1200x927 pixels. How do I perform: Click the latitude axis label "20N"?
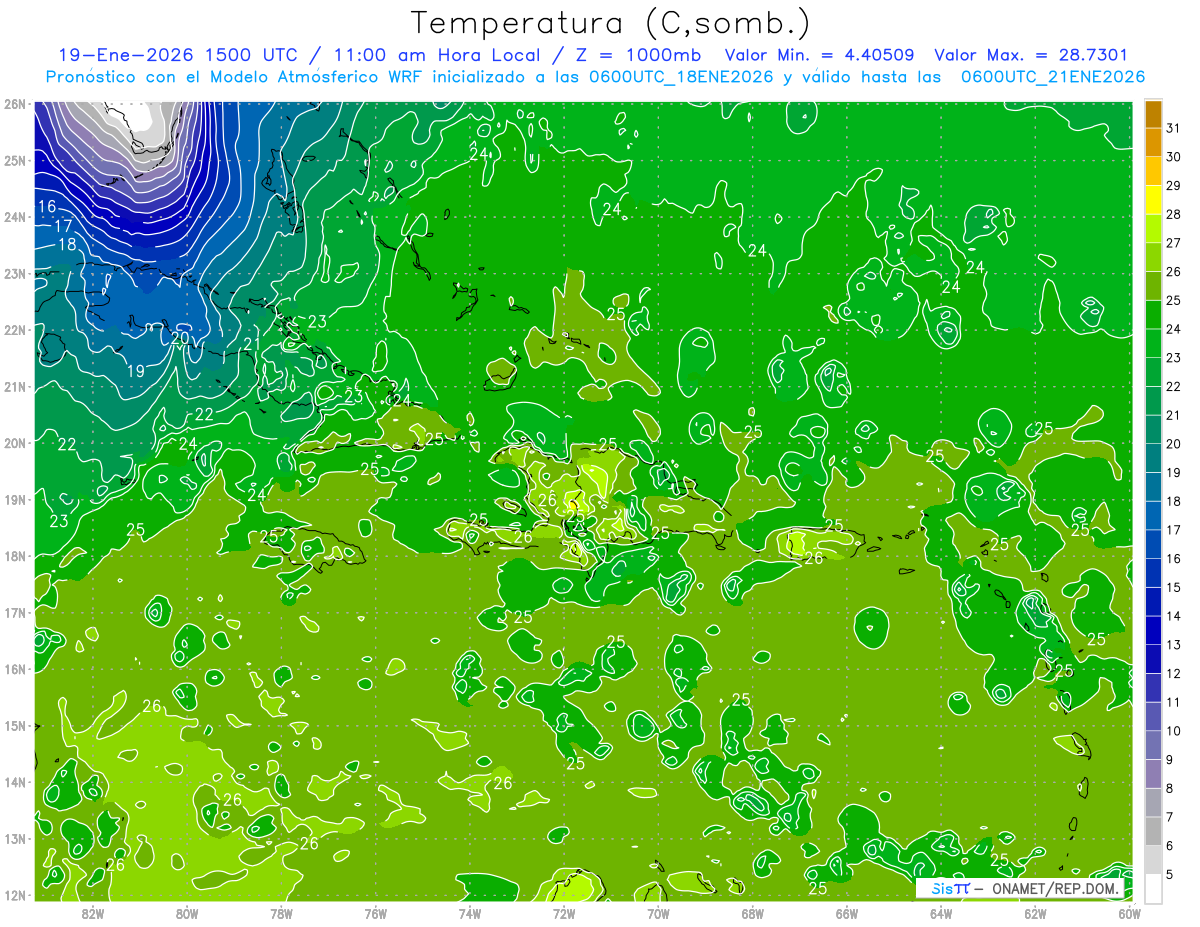[x=14, y=442]
